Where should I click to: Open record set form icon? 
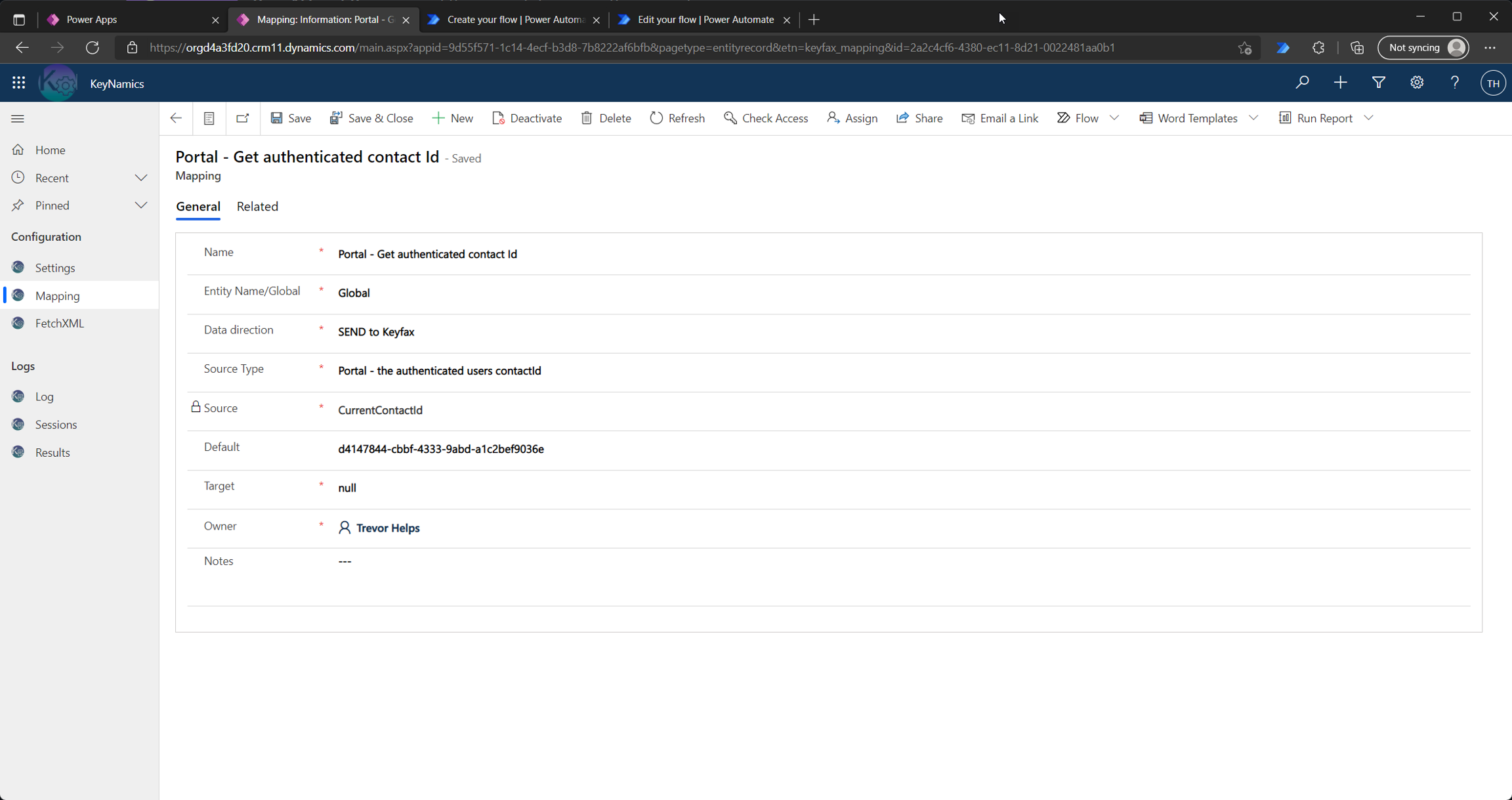click(209, 118)
